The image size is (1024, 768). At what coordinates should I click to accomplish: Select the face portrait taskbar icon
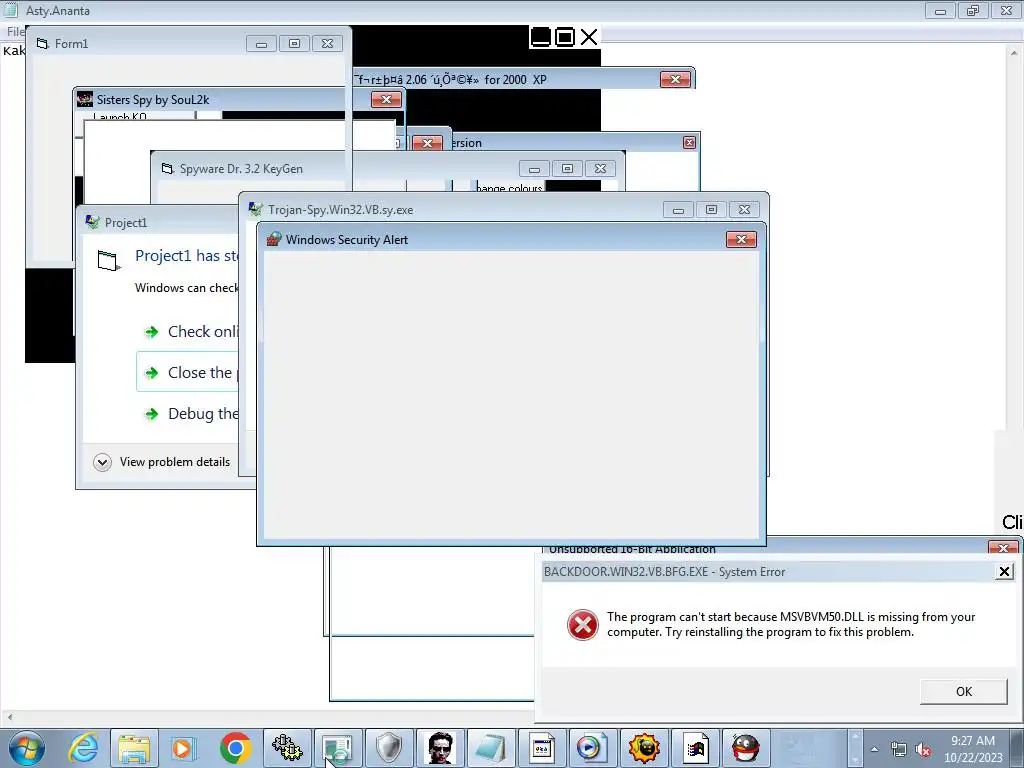point(440,748)
